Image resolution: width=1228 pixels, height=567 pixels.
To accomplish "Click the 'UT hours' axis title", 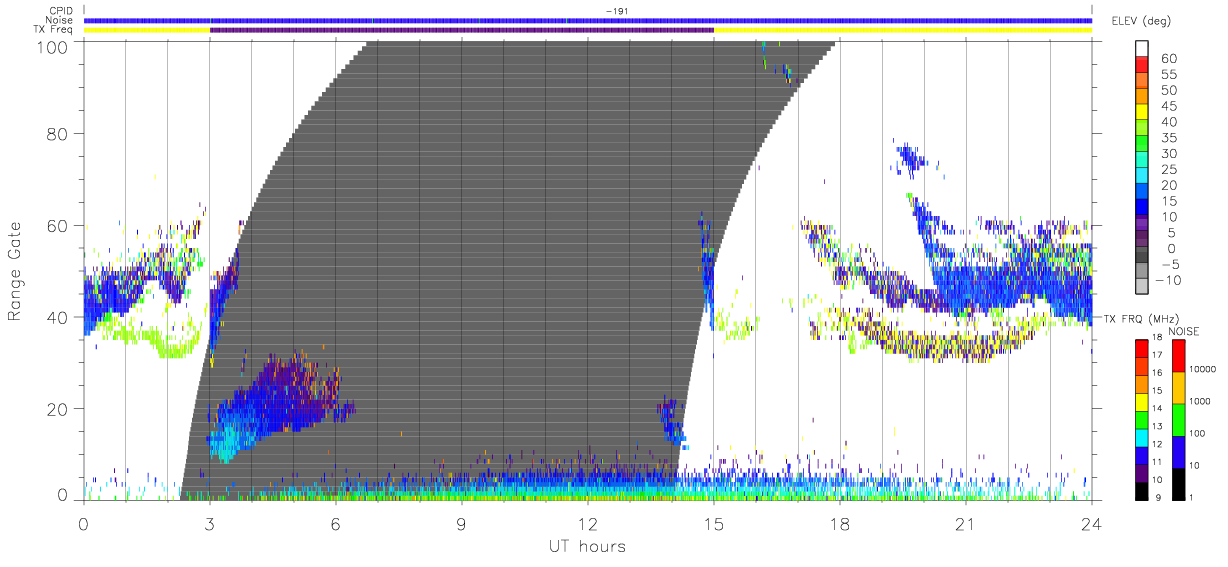I will pos(587,545).
